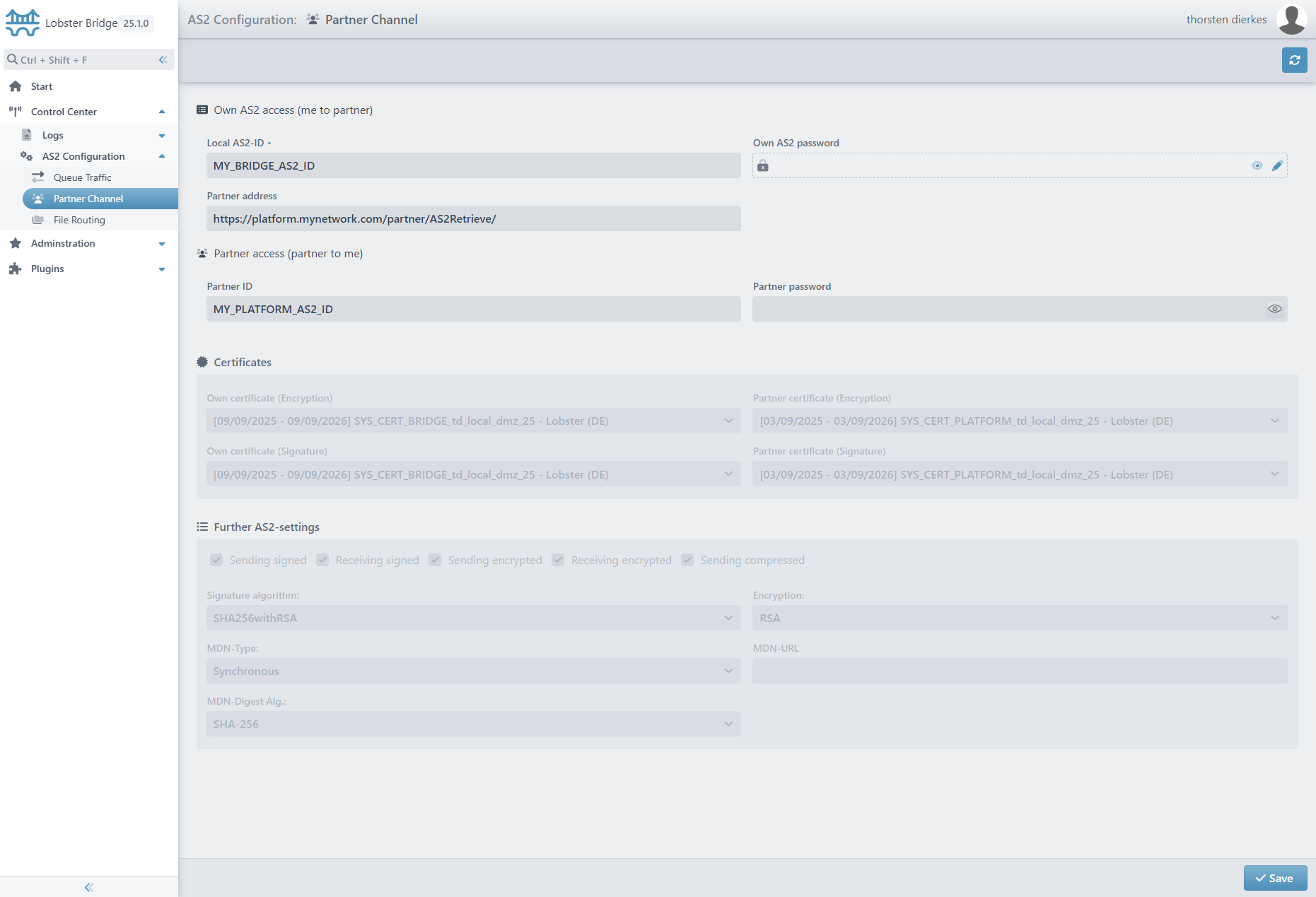Screen dimensions: 1316x897
Task: Go to the Start page
Action: coord(42,86)
